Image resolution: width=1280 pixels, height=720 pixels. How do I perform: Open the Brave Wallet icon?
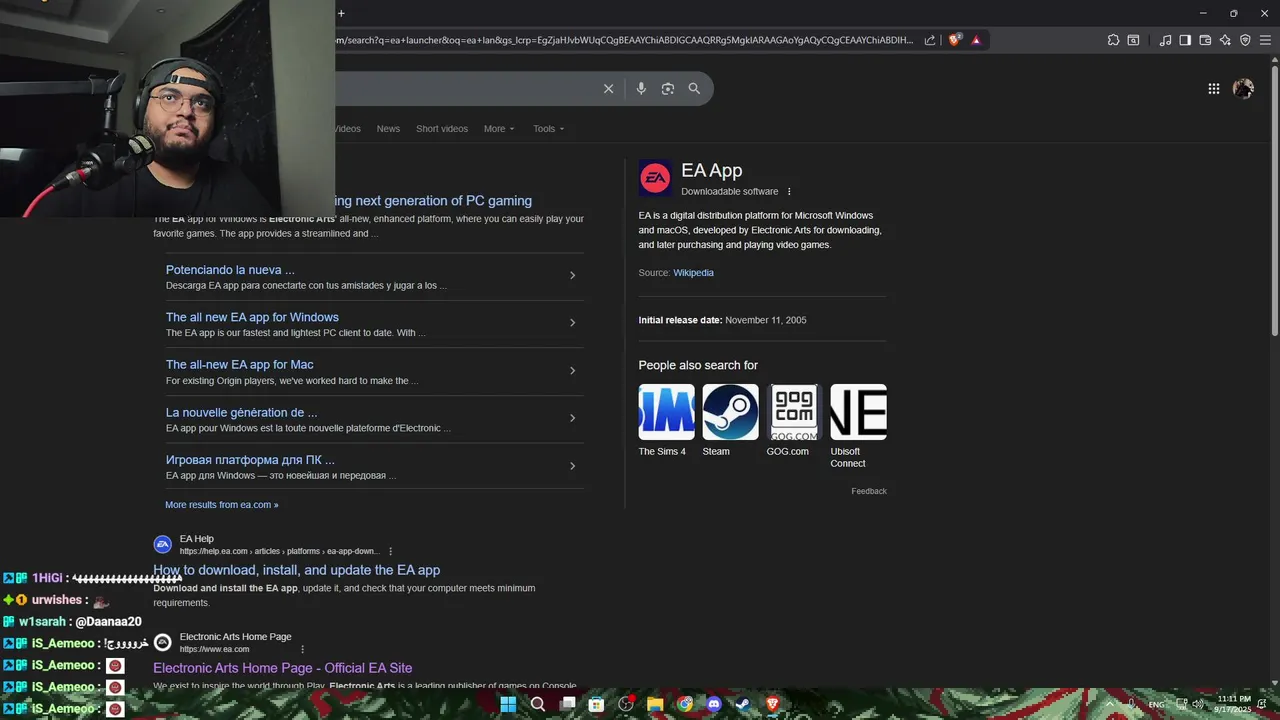coord(1205,40)
